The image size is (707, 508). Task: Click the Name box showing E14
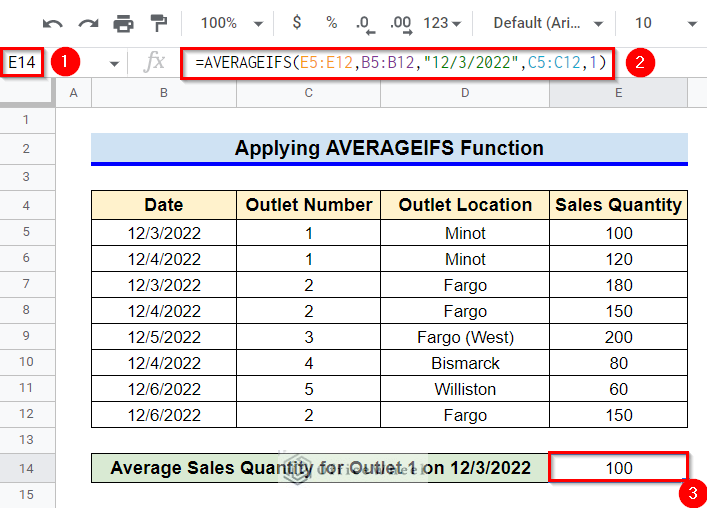pos(24,63)
